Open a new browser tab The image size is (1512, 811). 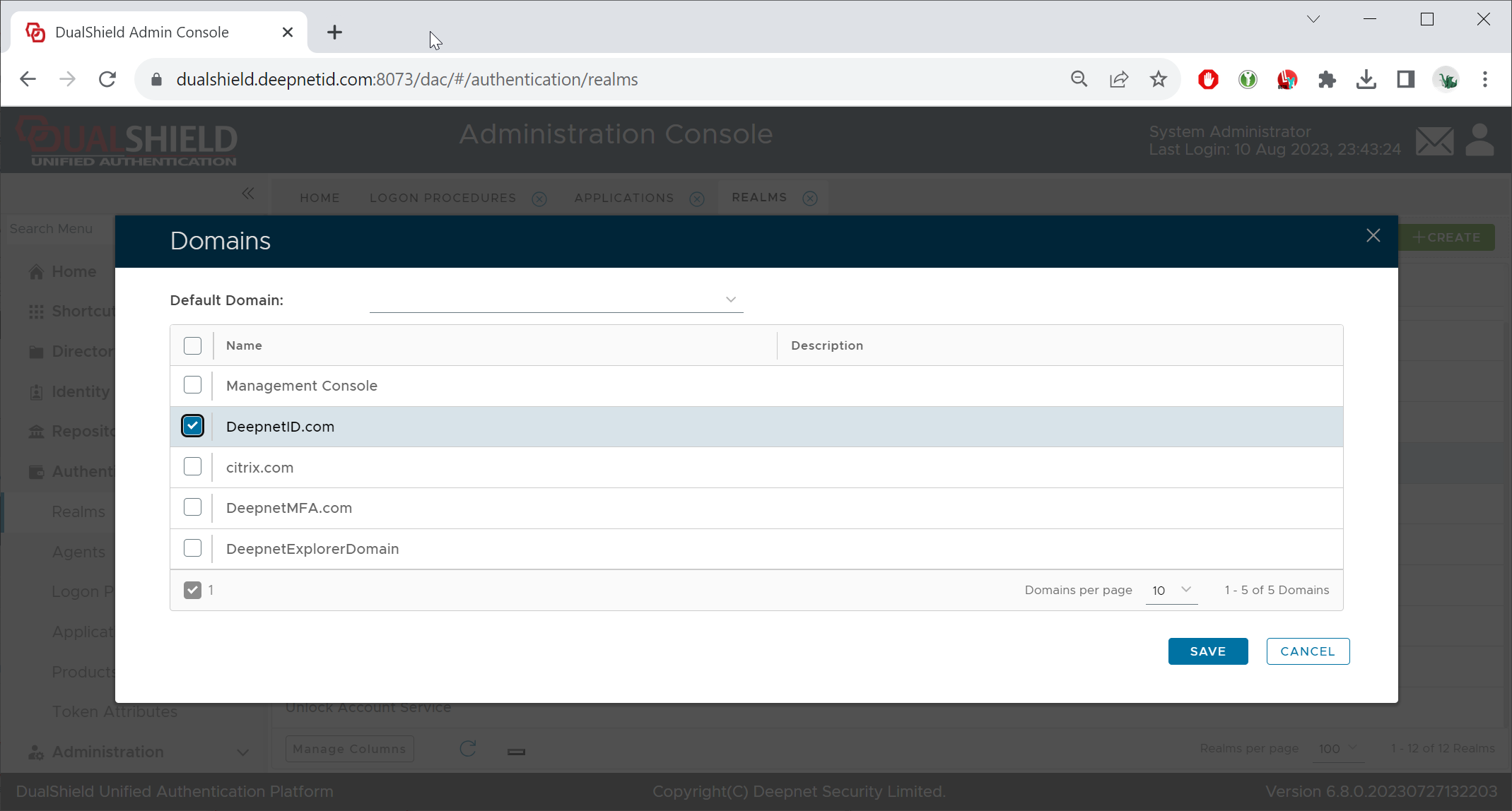[334, 32]
